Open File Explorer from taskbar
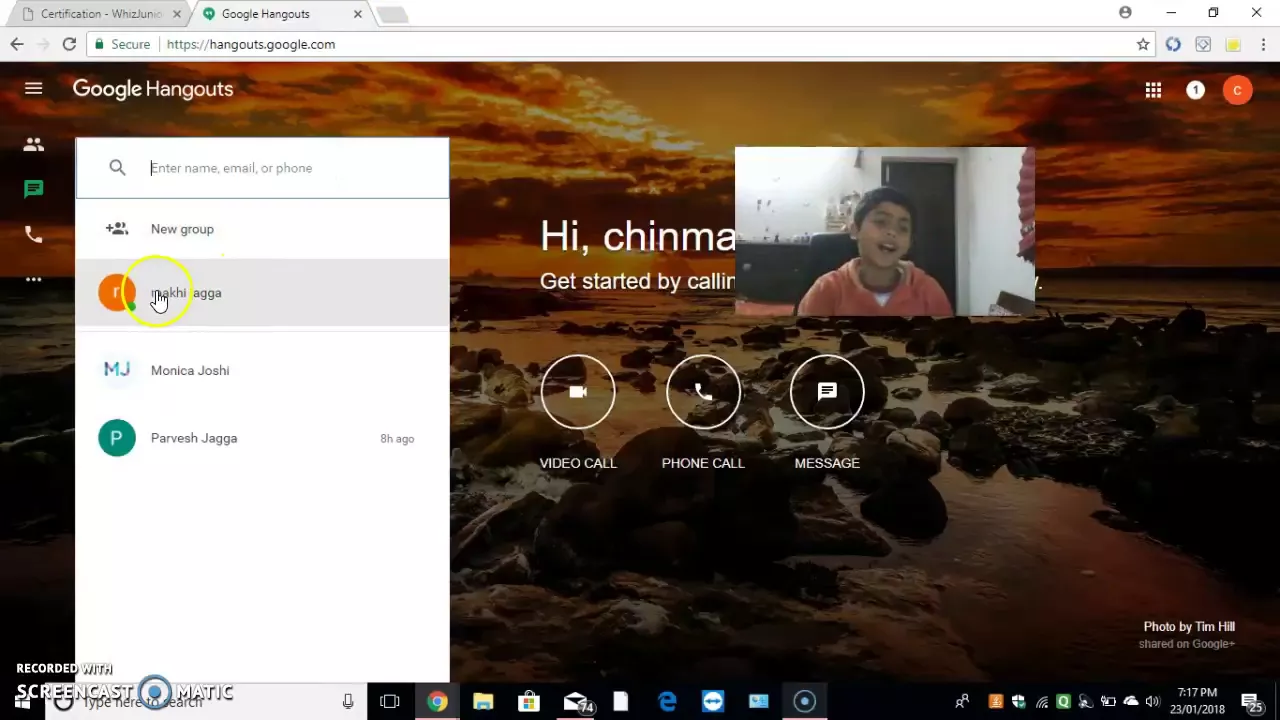The width and height of the screenshot is (1280, 720). [x=483, y=702]
